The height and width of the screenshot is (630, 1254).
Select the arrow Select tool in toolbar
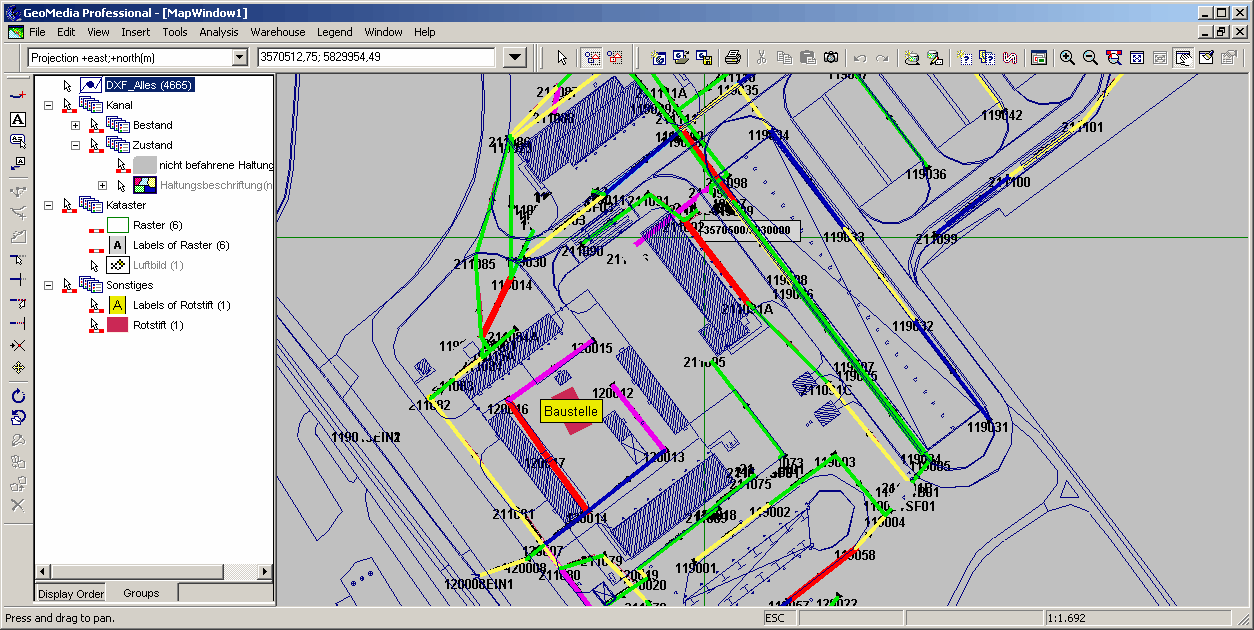[562, 58]
